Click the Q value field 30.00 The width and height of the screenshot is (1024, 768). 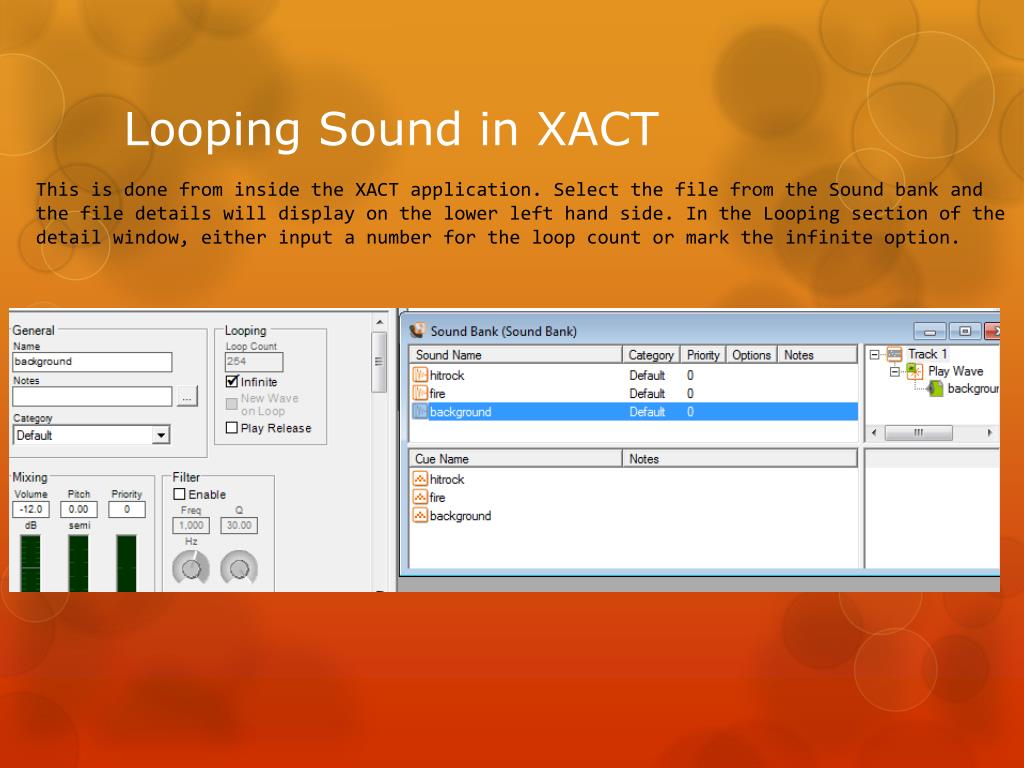point(239,525)
